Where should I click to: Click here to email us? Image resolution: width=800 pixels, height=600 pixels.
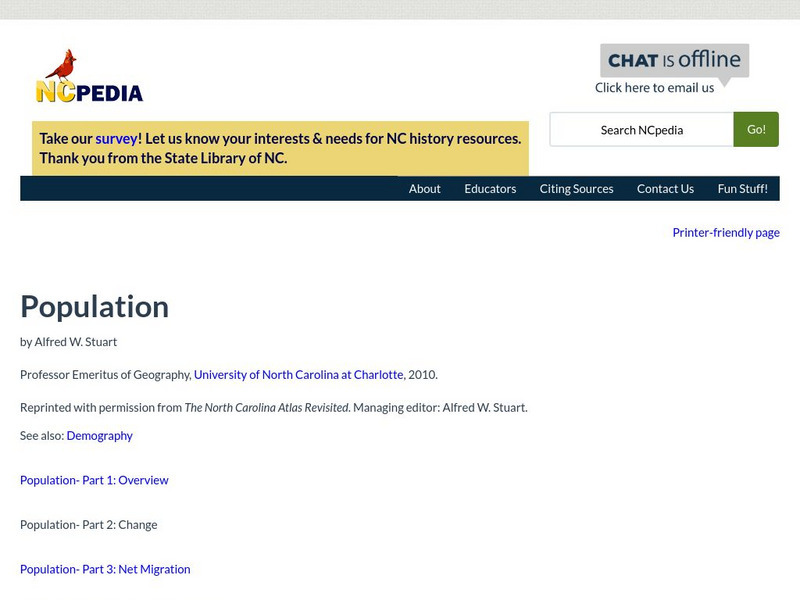pyautogui.click(x=656, y=87)
